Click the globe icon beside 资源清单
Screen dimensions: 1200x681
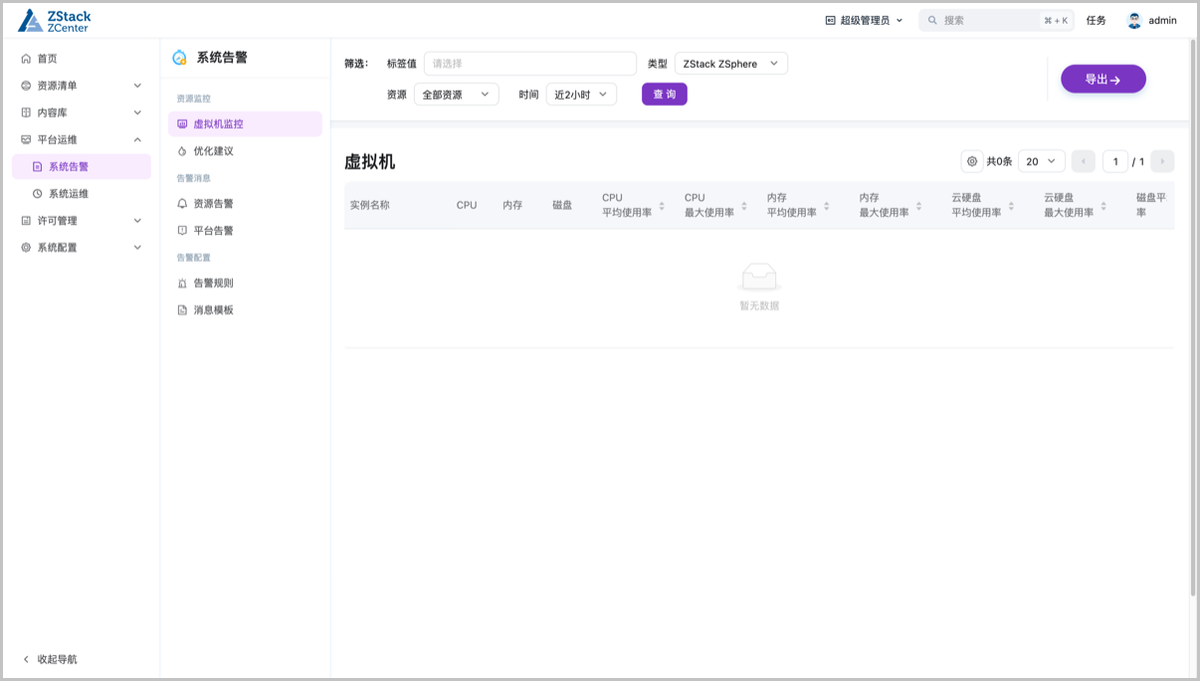point(26,86)
